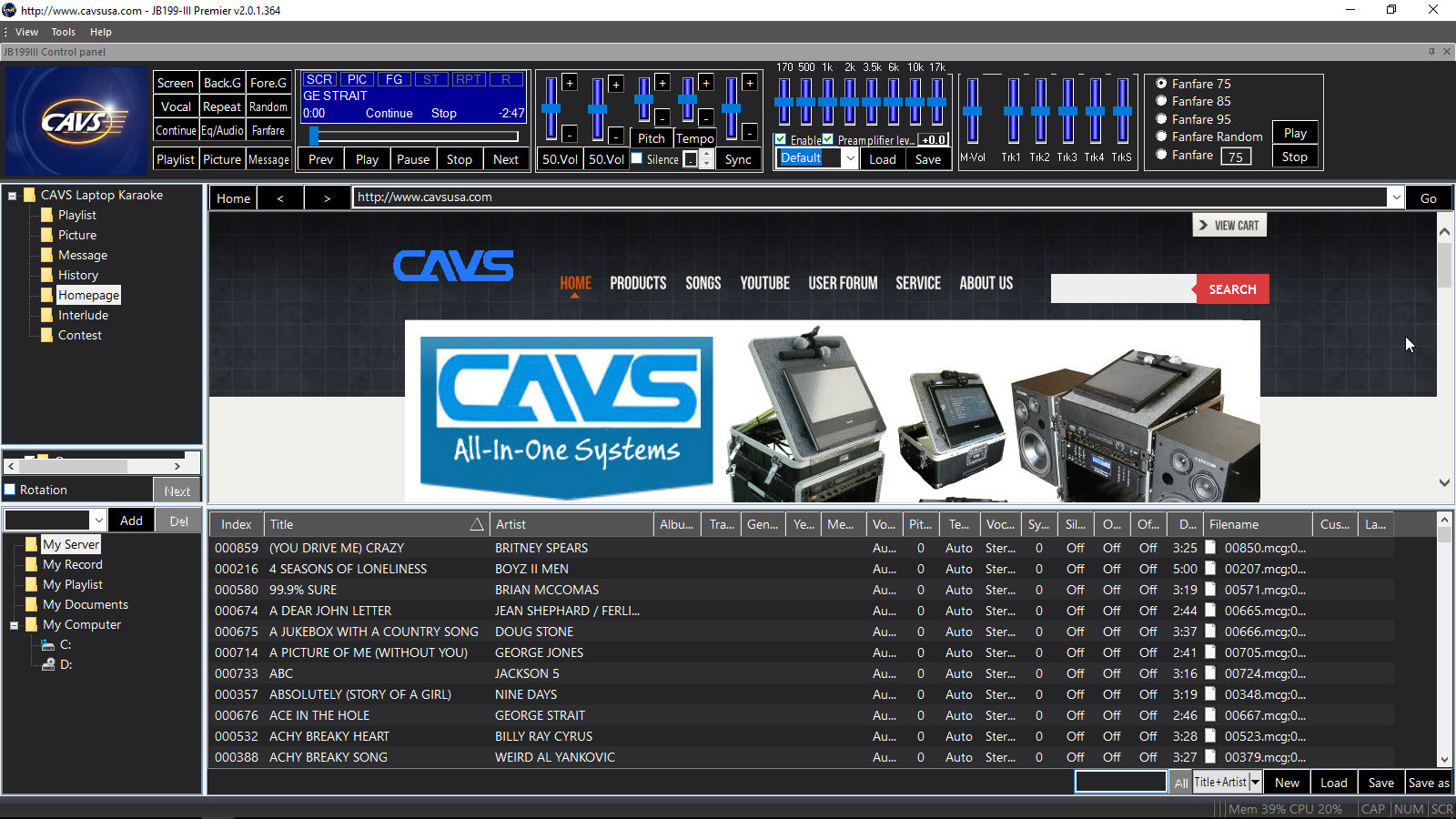The image size is (1456, 819).
Task: Open the URL address bar dropdown
Action: (x=1396, y=197)
